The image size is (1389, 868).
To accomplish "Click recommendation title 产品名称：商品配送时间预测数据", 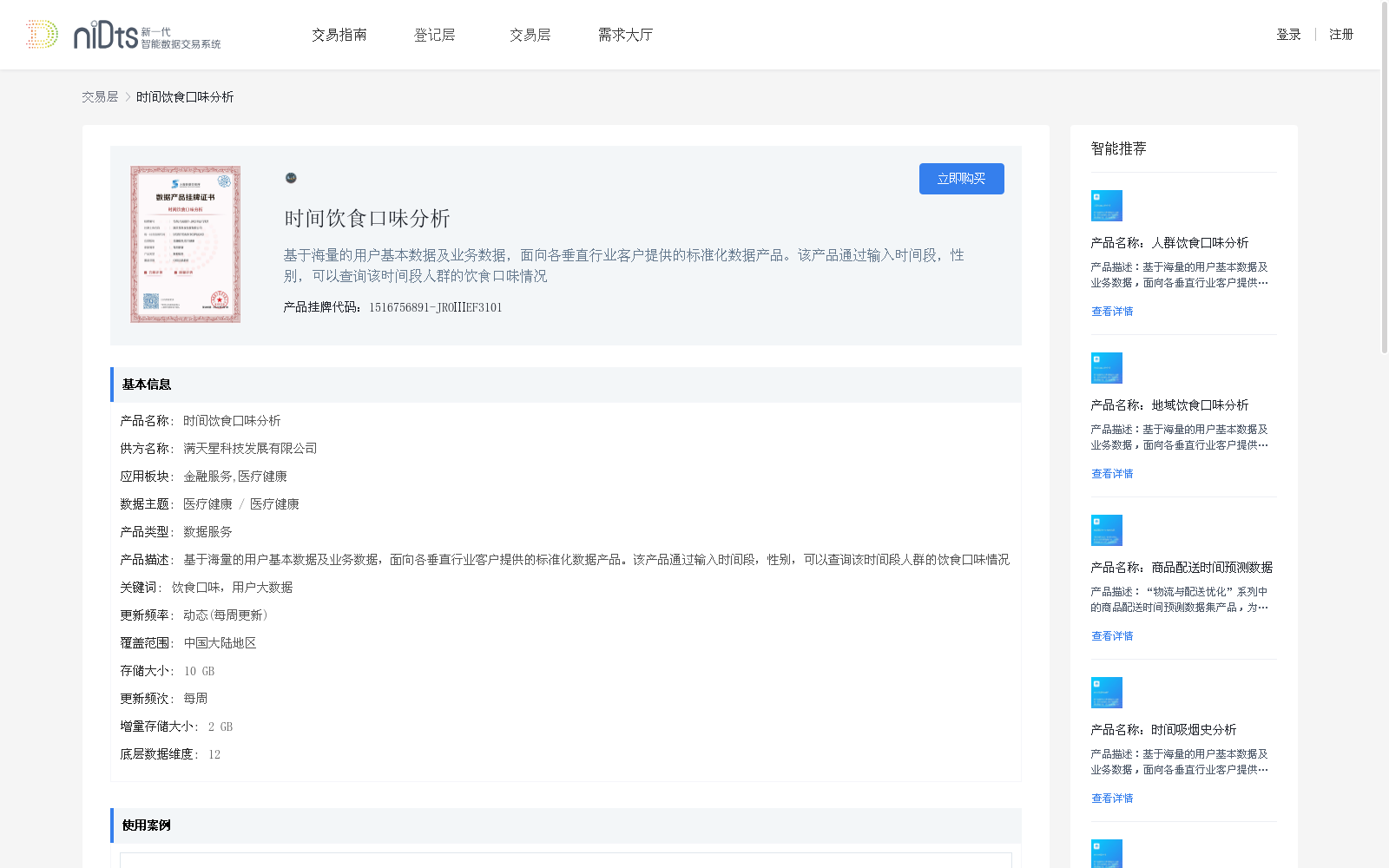I will [1182, 568].
